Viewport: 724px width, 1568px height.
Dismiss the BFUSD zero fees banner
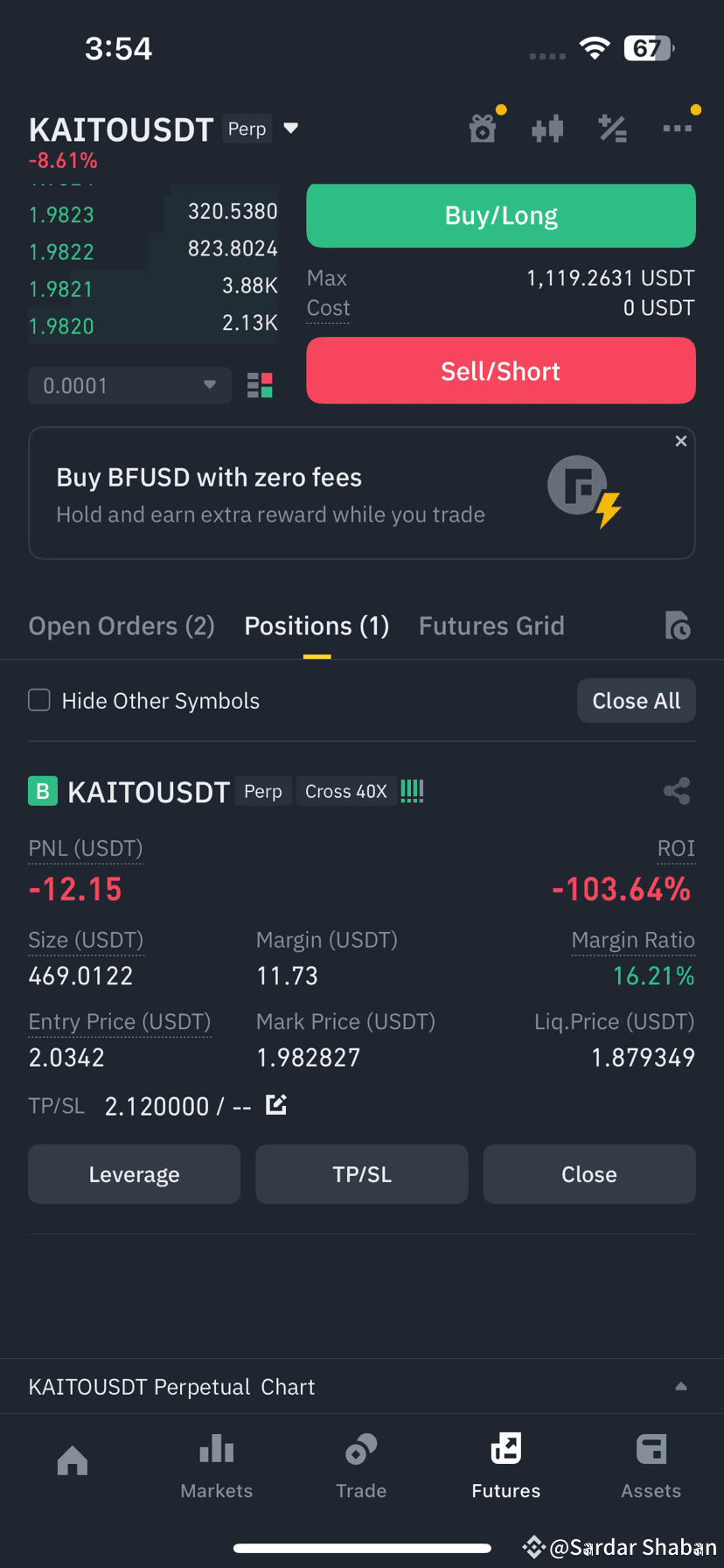coord(681,441)
